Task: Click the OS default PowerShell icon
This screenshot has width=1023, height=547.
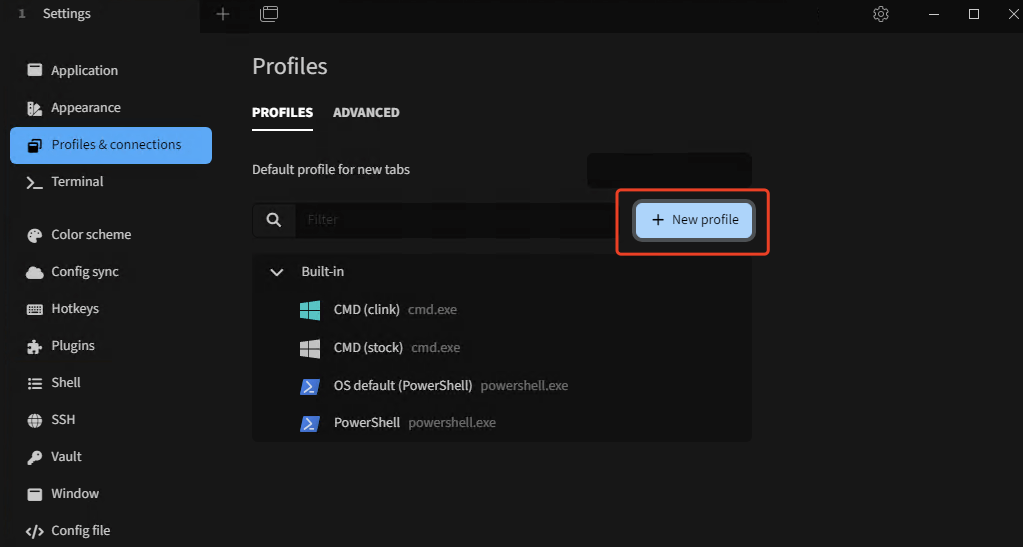Action: coord(310,386)
